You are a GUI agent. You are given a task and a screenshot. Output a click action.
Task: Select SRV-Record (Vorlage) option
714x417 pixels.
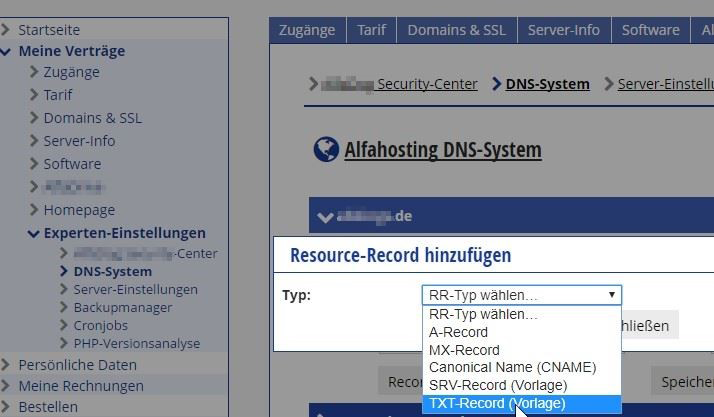pyautogui.click(x=522, y=385)
